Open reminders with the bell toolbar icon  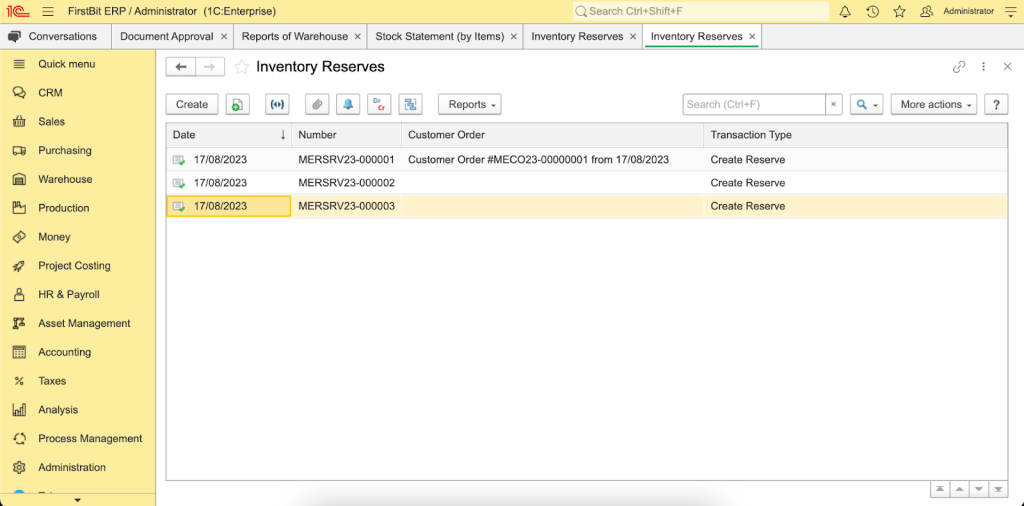pyautogui.click(x=348, y=104)
